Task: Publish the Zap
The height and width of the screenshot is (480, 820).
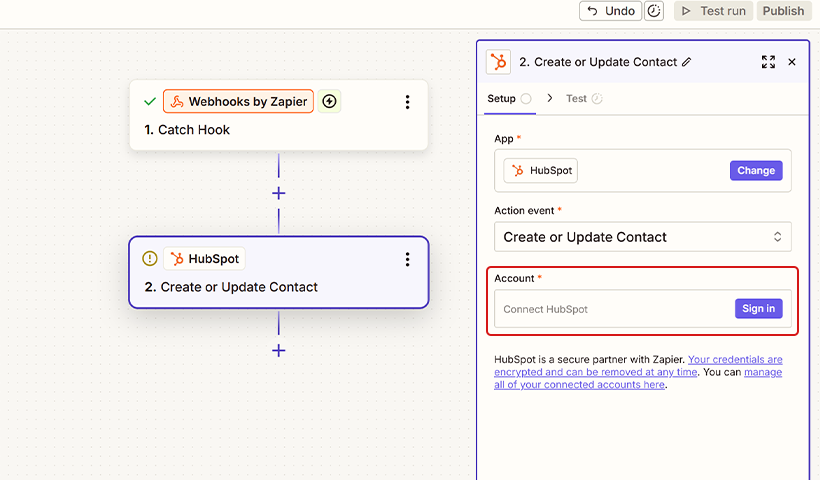Action: point(783,11)
